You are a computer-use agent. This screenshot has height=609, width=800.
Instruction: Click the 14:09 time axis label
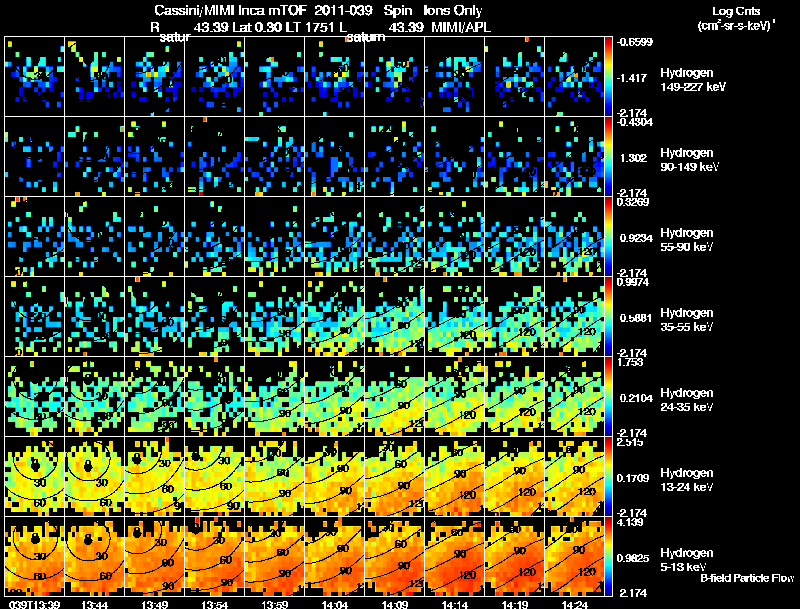pyautogui.click(x=394, y=604)
